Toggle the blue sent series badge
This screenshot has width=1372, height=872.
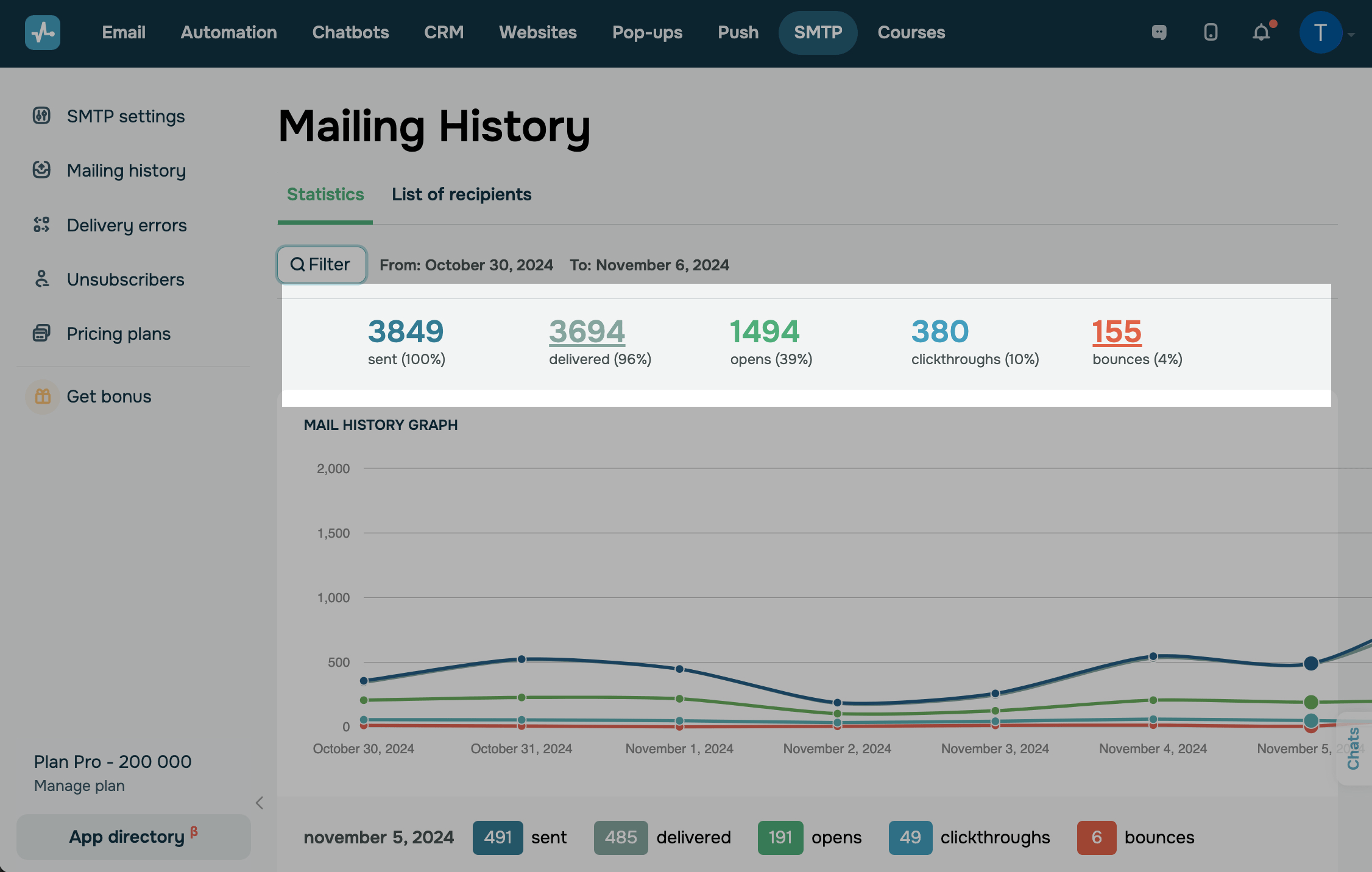click(x=497, y=837)
